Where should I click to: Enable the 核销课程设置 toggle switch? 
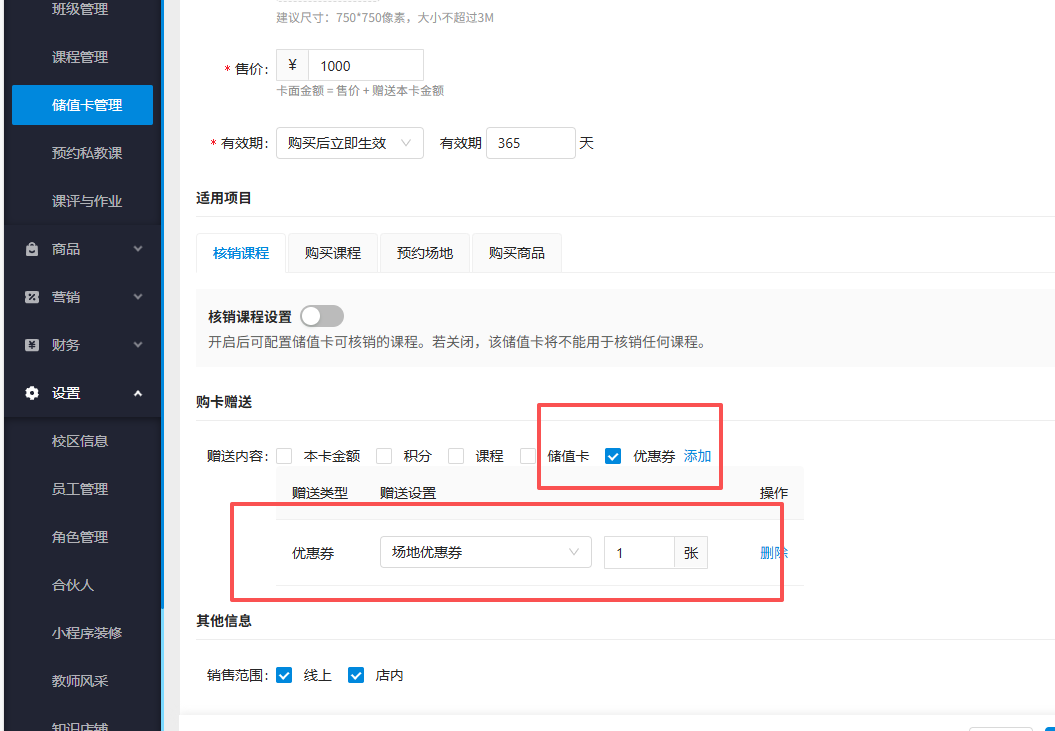(x=321, y=314)
